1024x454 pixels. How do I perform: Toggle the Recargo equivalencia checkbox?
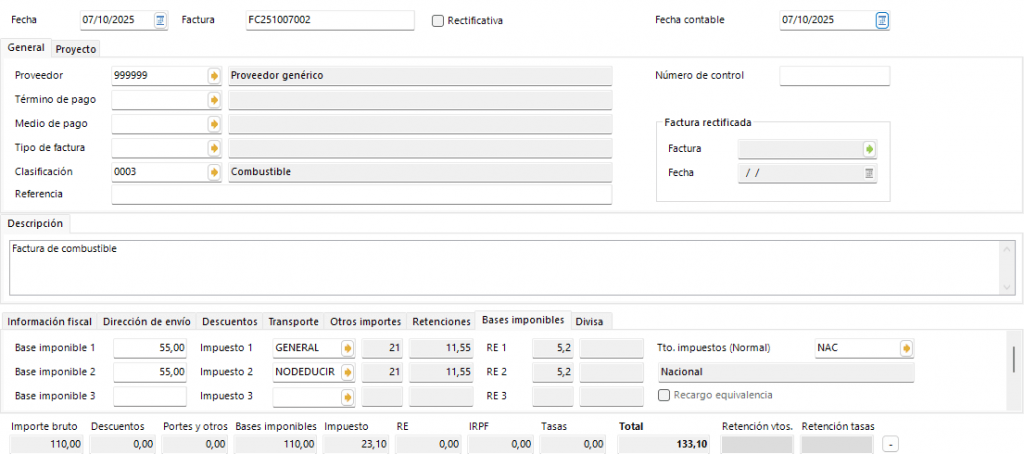[x=664, y=395]
